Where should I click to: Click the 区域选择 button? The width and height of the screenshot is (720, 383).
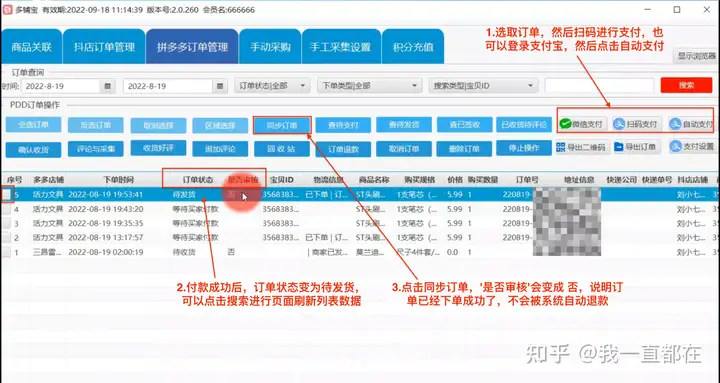tap(220, 125)
